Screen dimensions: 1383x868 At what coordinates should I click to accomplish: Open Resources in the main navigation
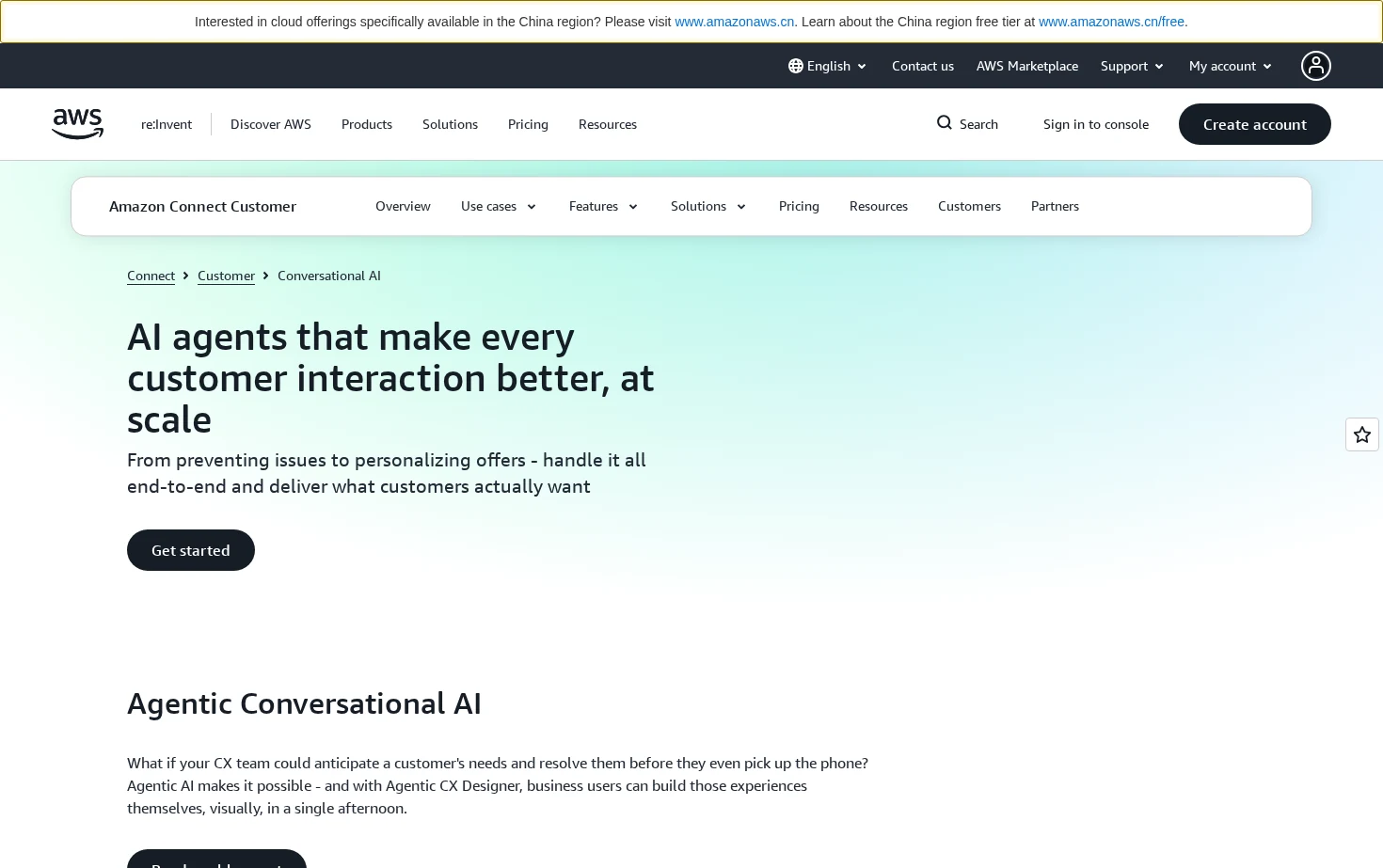[x=608, y=124]
